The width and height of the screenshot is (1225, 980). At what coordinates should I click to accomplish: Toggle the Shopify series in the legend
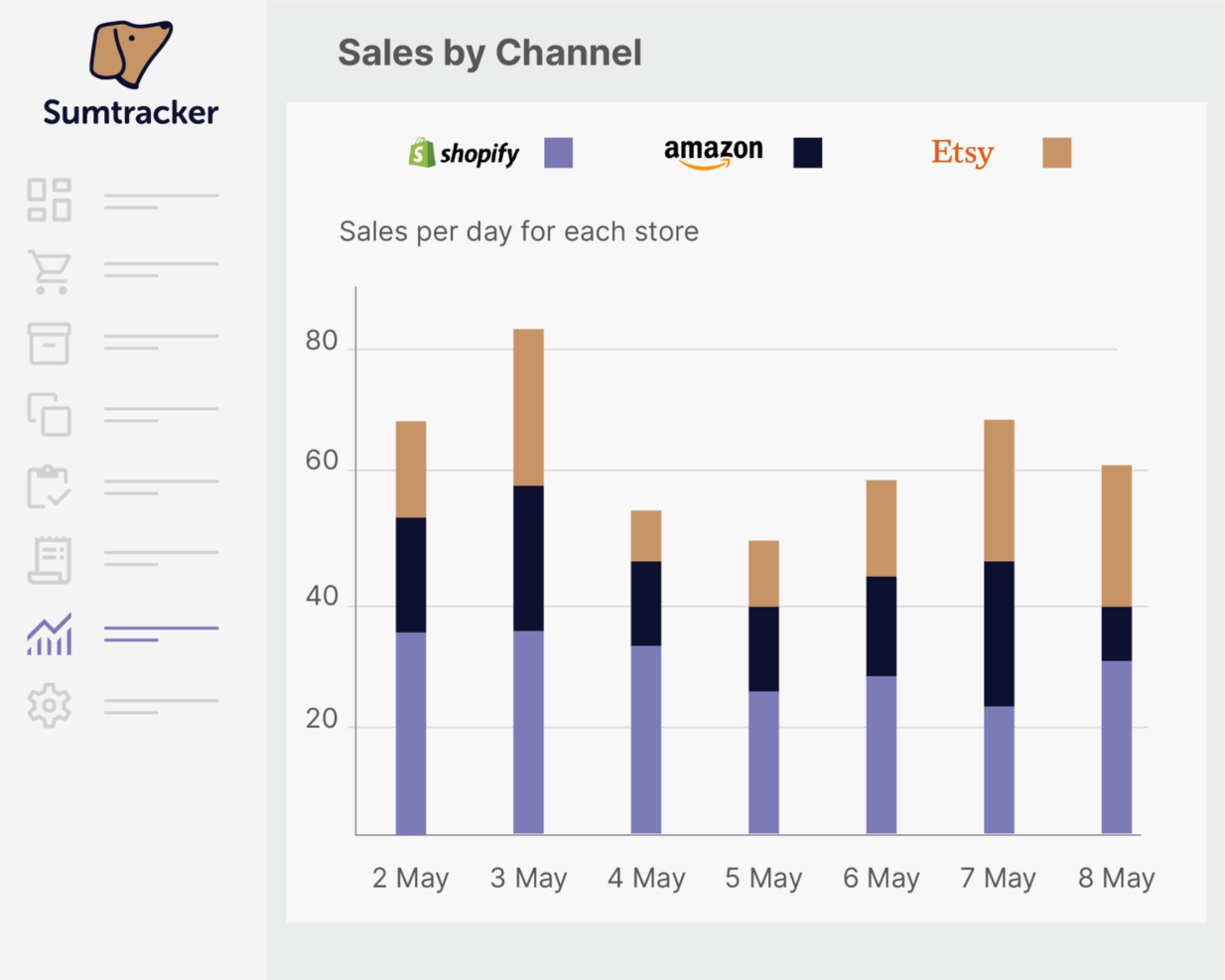[558, 154]
